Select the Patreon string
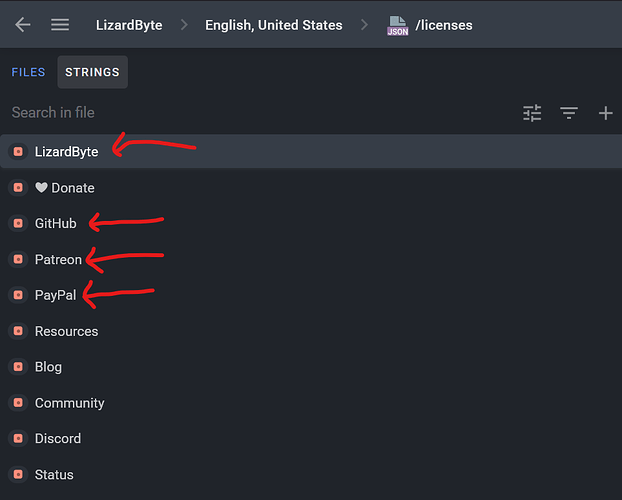The height and width of the screenshot is (500, 622). click(58, 259)
